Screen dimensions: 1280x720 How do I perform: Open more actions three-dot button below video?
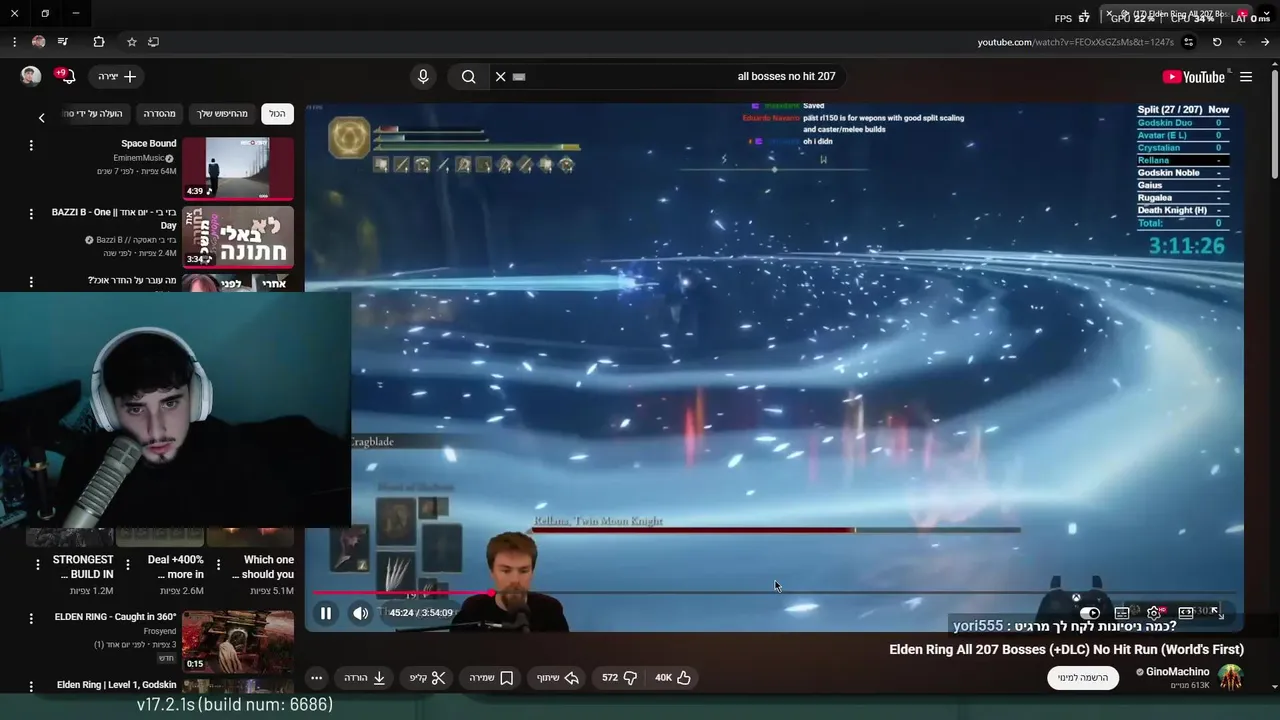[316, 678]
